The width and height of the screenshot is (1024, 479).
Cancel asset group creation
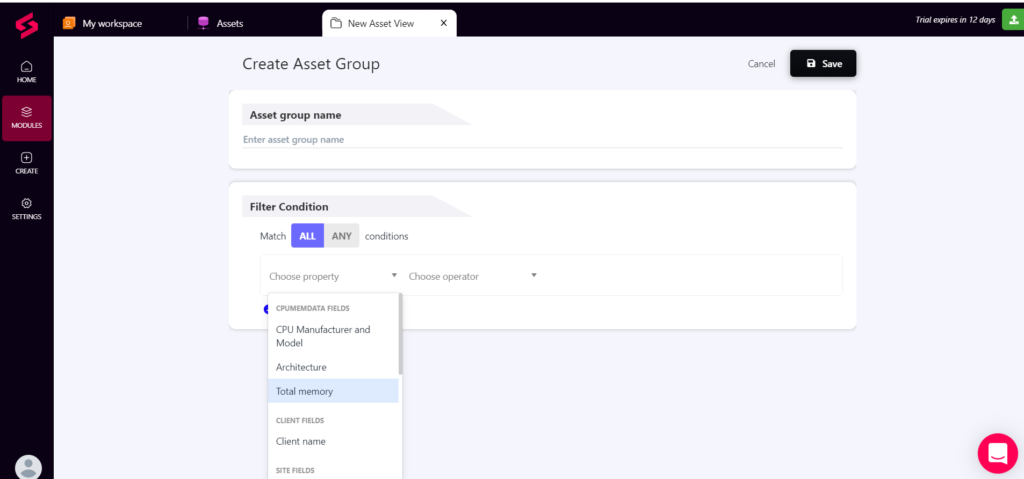[761, 63]
